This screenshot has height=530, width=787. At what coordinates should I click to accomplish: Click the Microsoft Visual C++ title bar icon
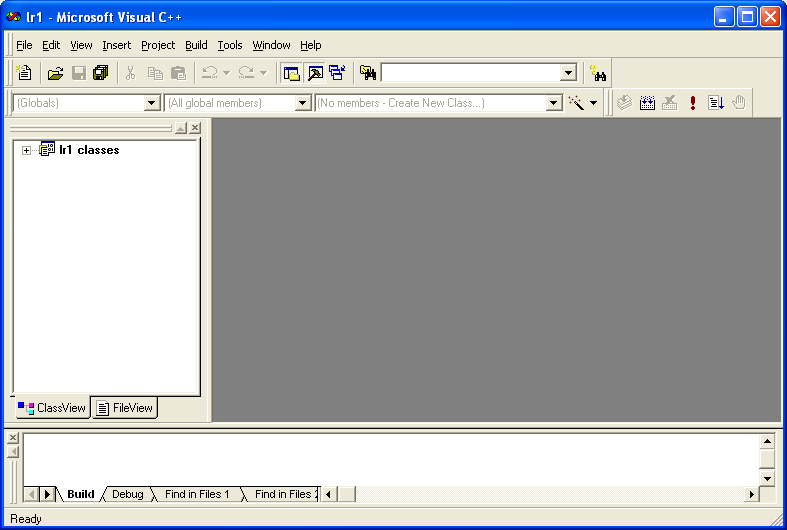pyautogui.click(x=14, y=17)
